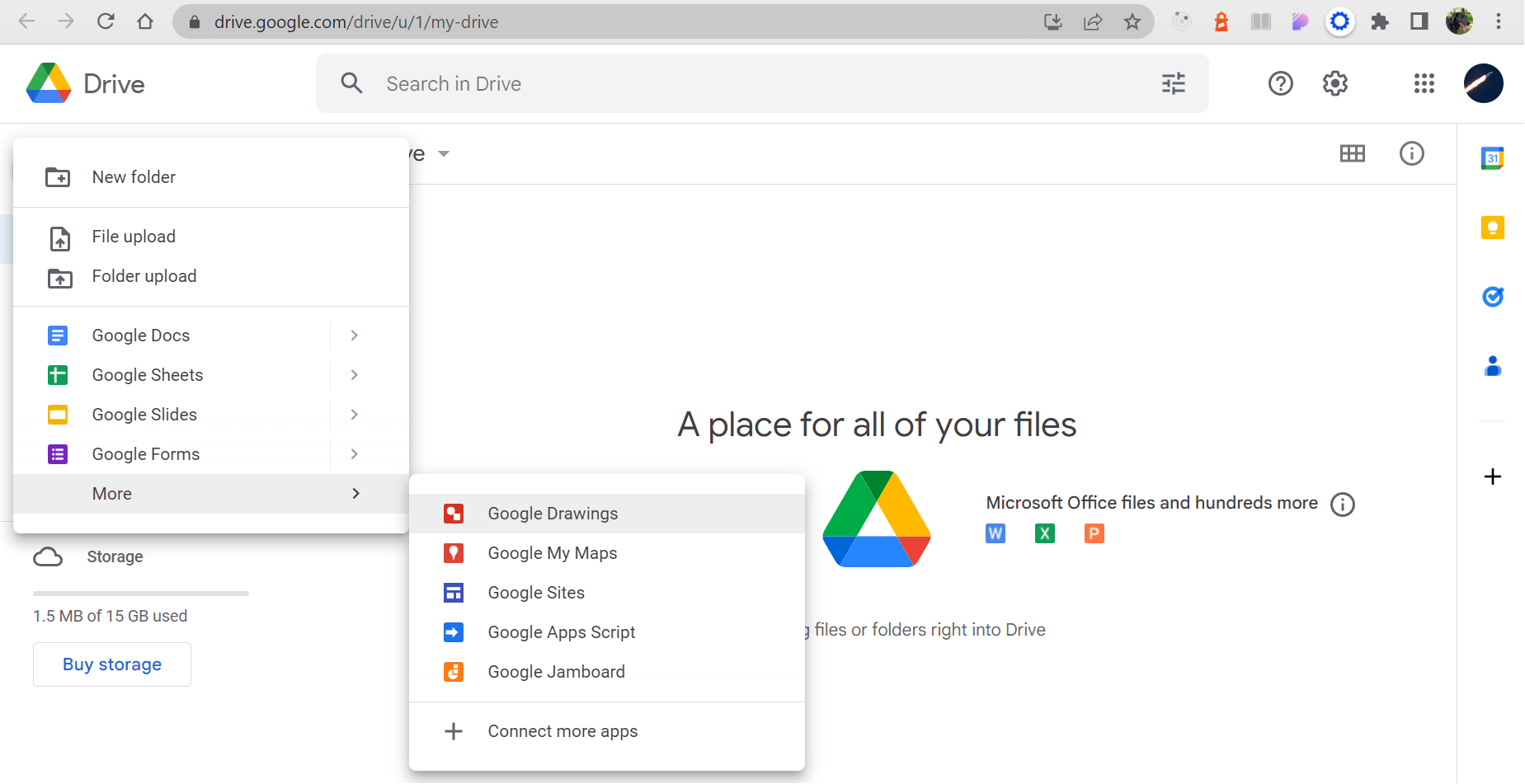This screenshot has height=784, width=1525.
Task: Open Google Keep side panel
Action: coord(1493,228)
